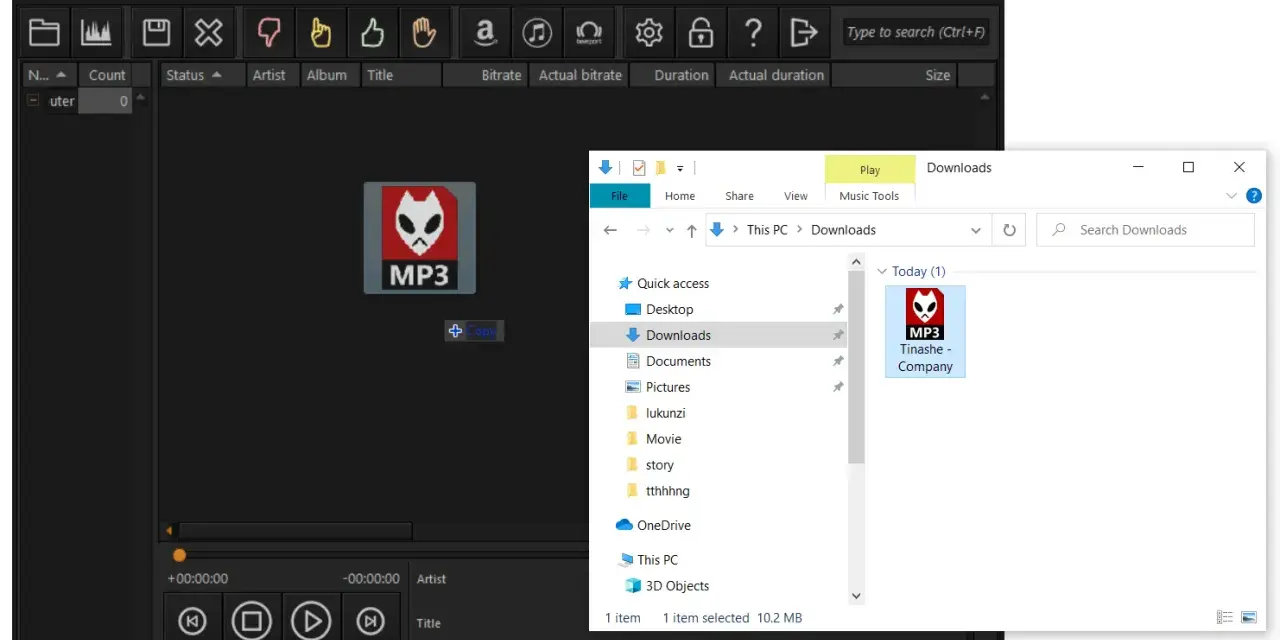Go back with Explorer's back arrow
The width and height of the screenshot is (1280, 640).
pos(610,230)
